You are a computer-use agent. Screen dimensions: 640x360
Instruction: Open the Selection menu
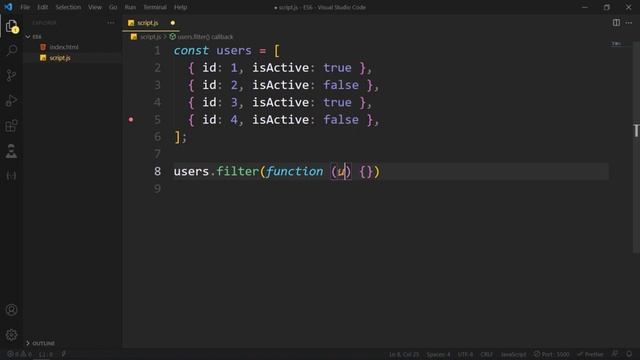point(68,7)
